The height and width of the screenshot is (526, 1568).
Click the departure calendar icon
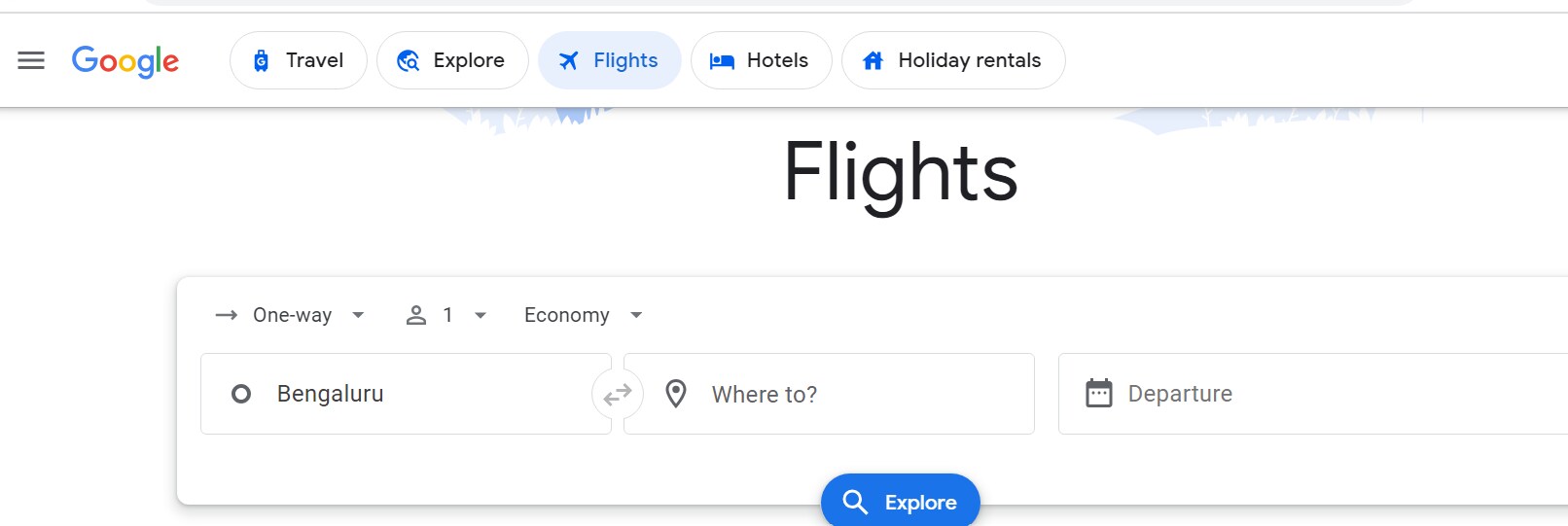pos(1099,394)
